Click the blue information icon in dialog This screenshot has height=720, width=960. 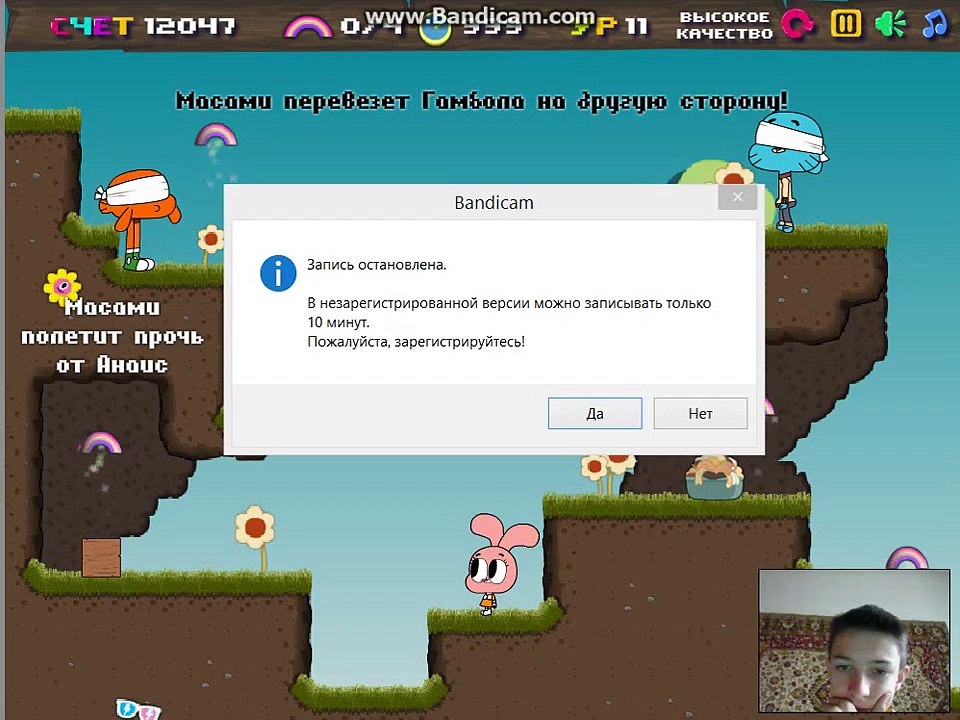click(278, 274)
